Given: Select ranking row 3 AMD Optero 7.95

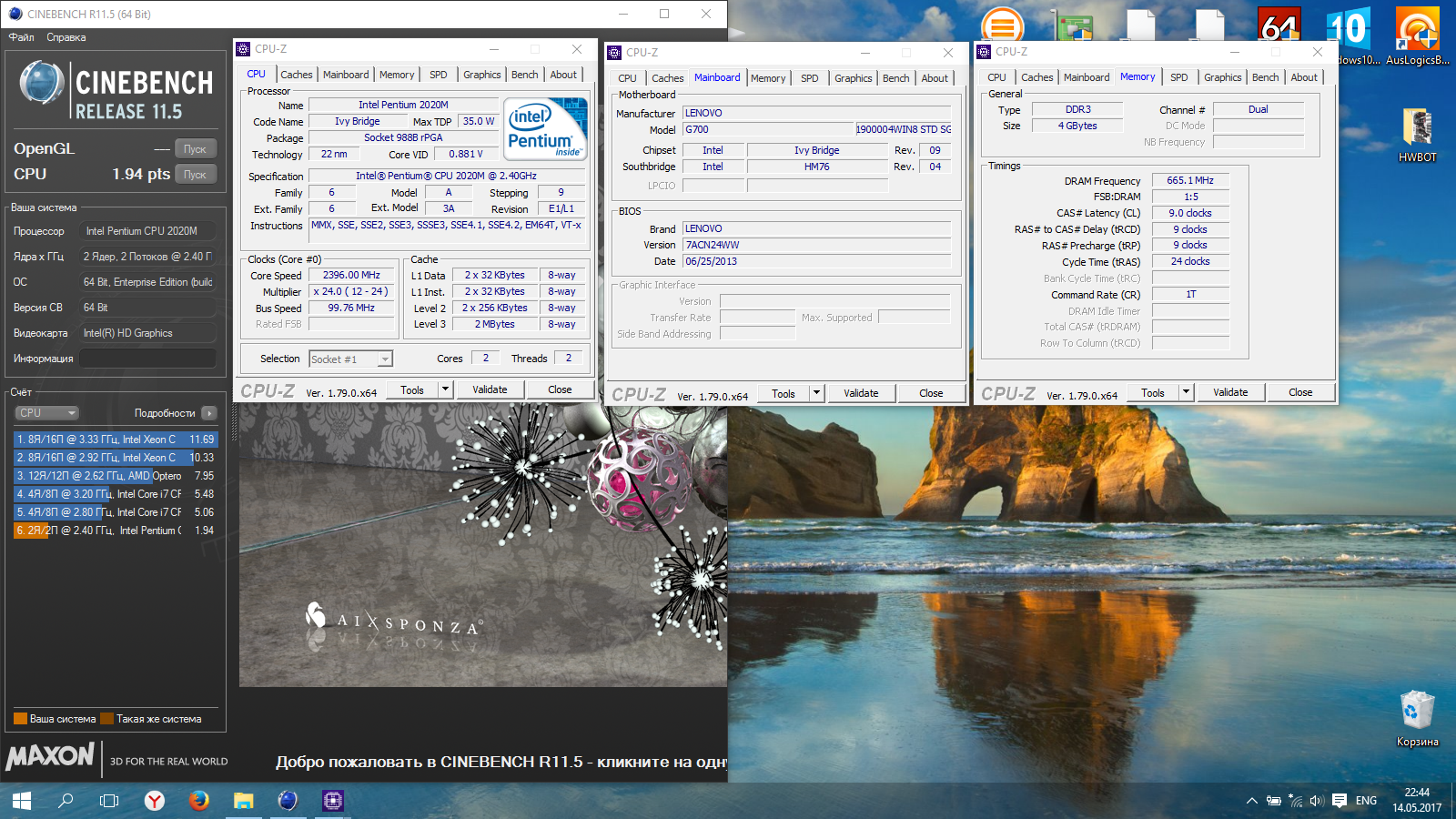Looking at the screenshot, I should (116, 476).
